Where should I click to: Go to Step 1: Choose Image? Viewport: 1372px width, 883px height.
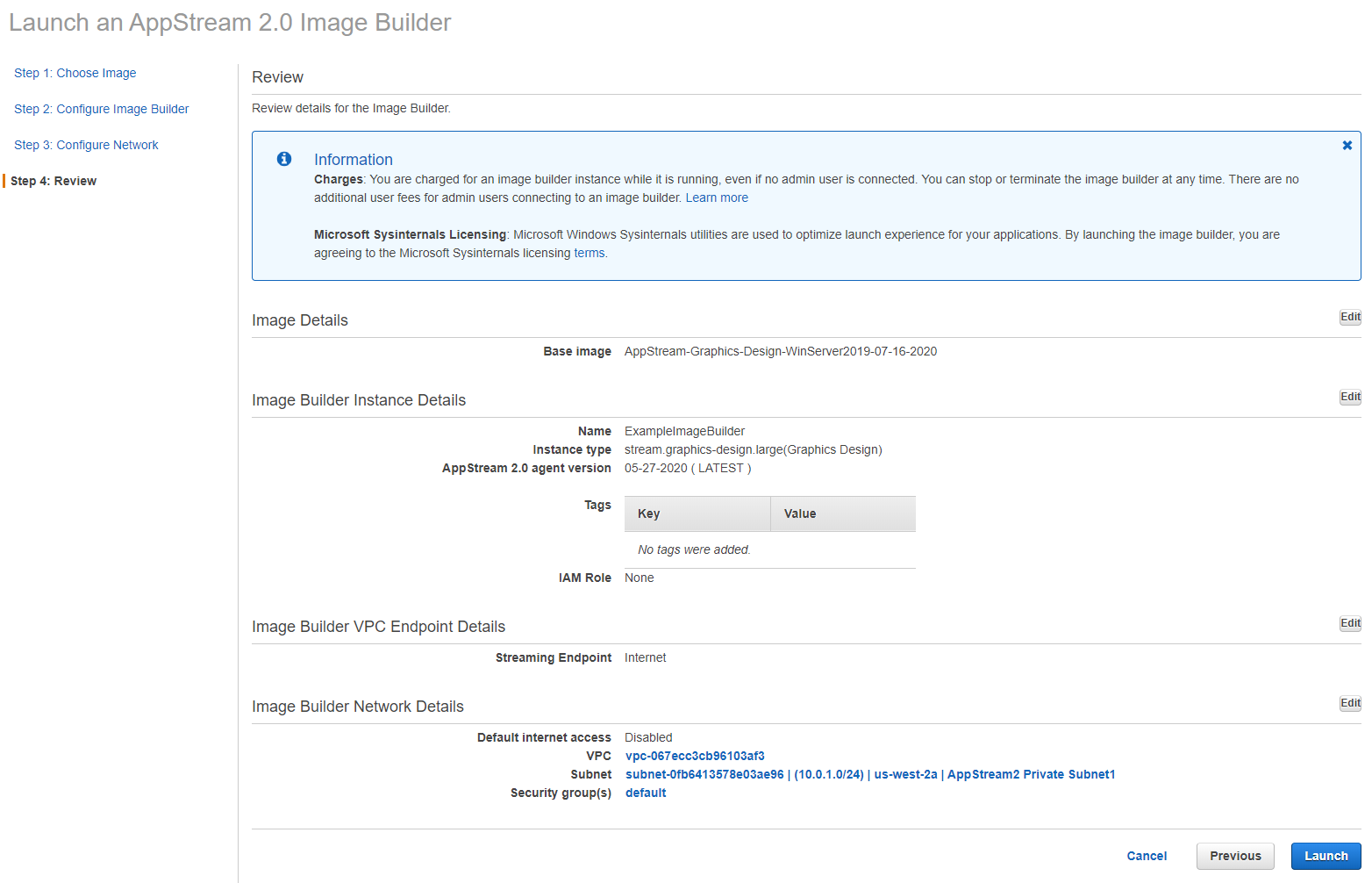coord(75,73)
